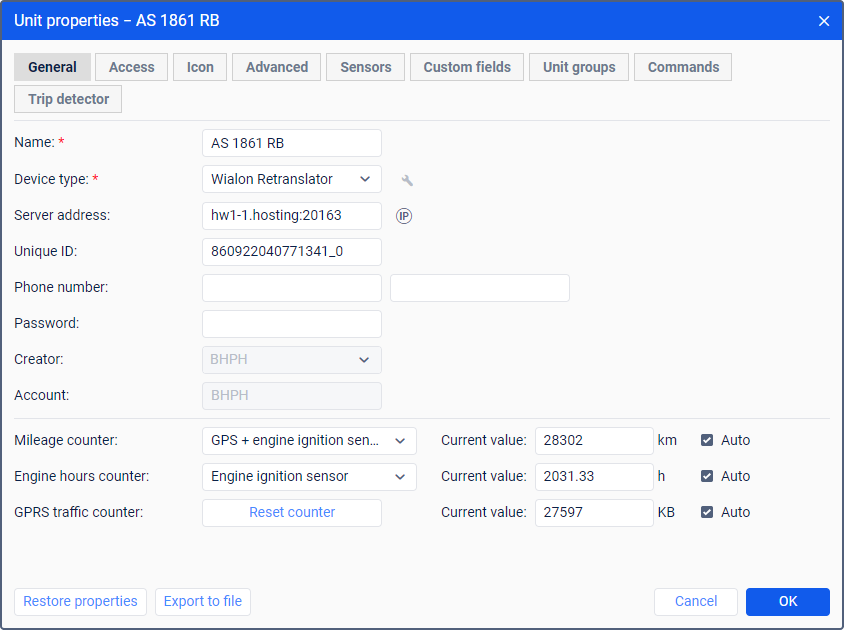
Task: Click the device configurator wrench icon
Action: point(407,180)
